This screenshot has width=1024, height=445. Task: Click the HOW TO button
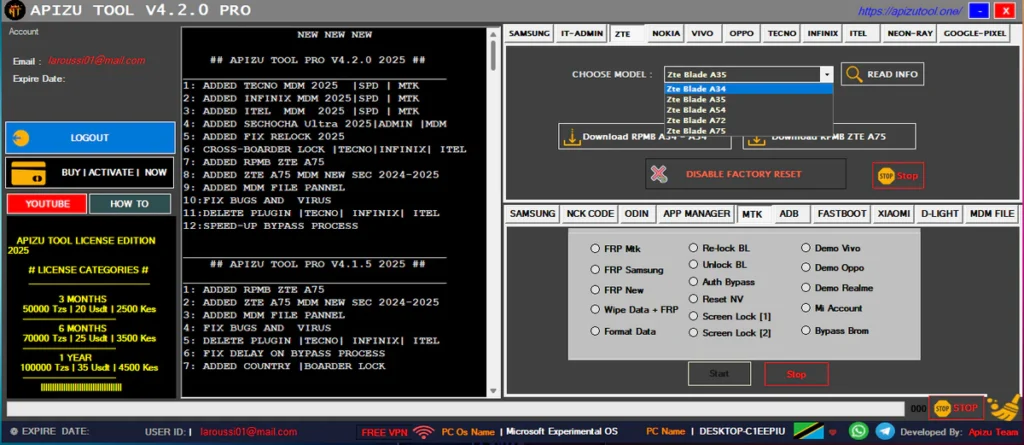129,204
